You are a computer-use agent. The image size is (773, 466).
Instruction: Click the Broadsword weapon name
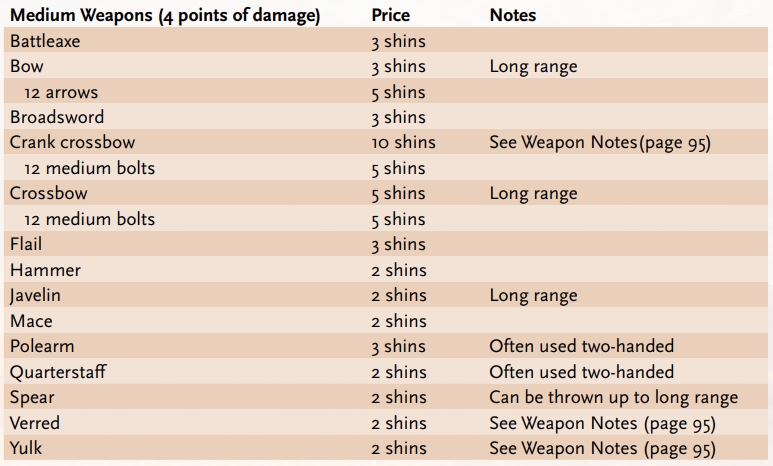click(x=56, y=118)
